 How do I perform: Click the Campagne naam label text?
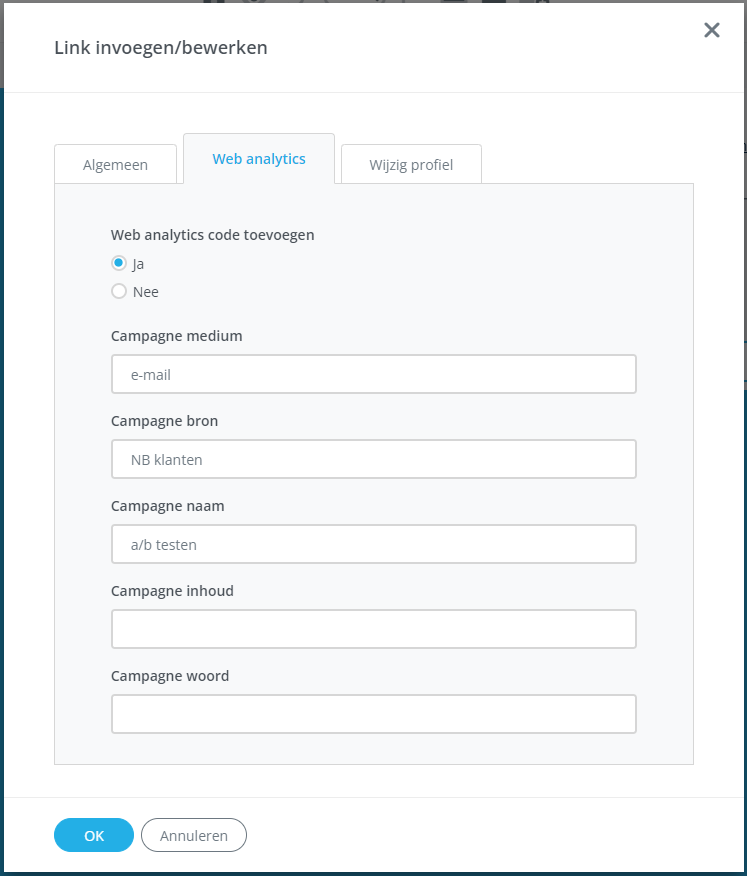point(167,506)
